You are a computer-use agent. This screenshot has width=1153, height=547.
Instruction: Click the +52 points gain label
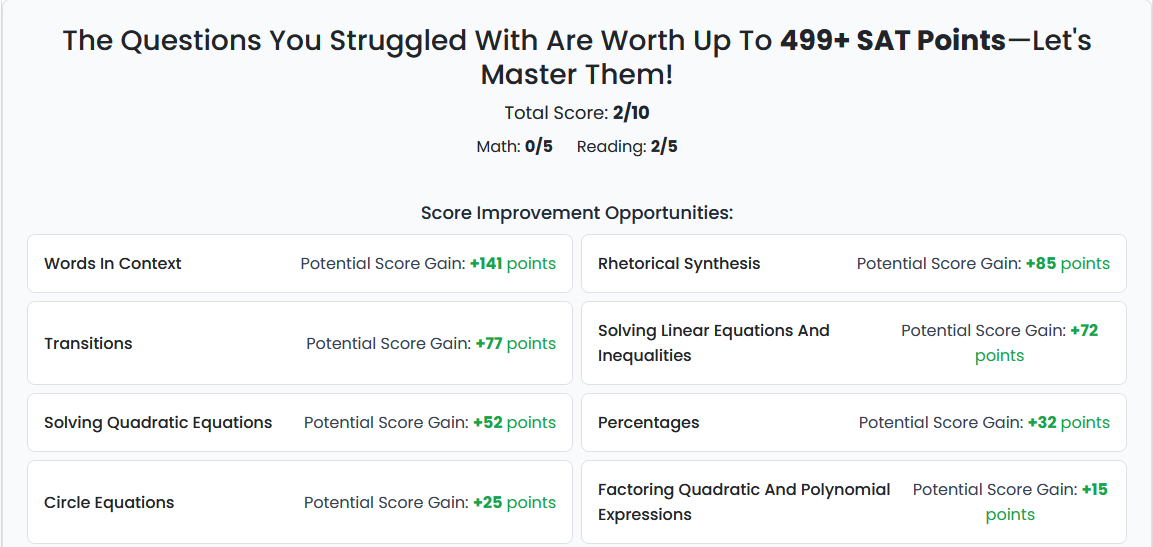[x=515, y=423]
